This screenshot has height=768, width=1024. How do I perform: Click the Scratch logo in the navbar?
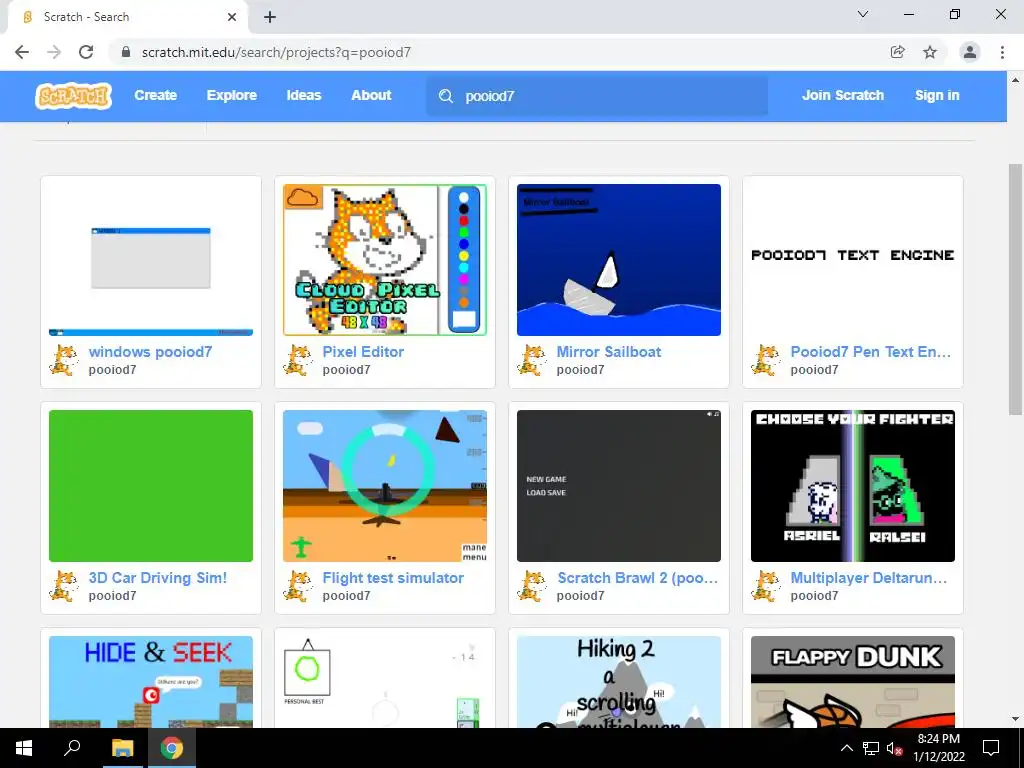pyautogui.click(x=73, y=95)
